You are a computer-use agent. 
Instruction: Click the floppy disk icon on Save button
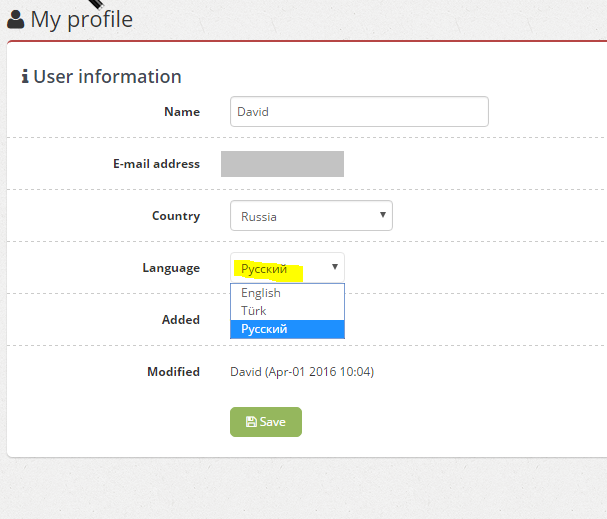251,421
